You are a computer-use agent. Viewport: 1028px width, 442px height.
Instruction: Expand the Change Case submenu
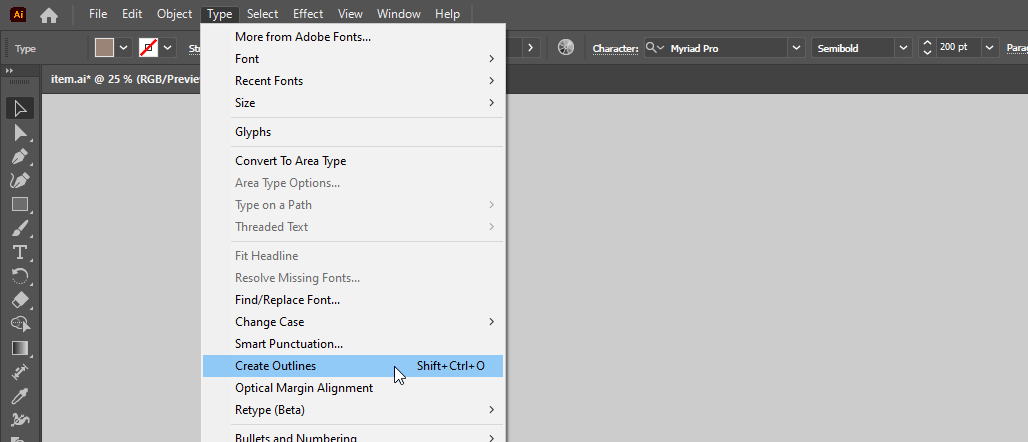[x=353, y=322]
